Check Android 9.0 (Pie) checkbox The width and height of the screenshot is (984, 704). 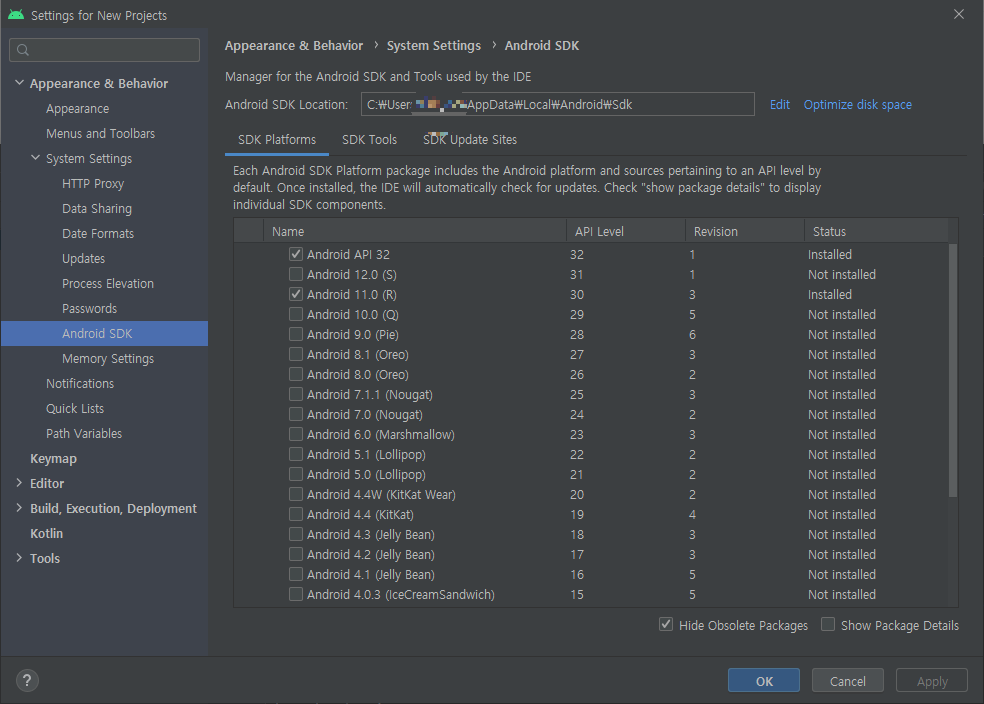(x=296, y=334)
